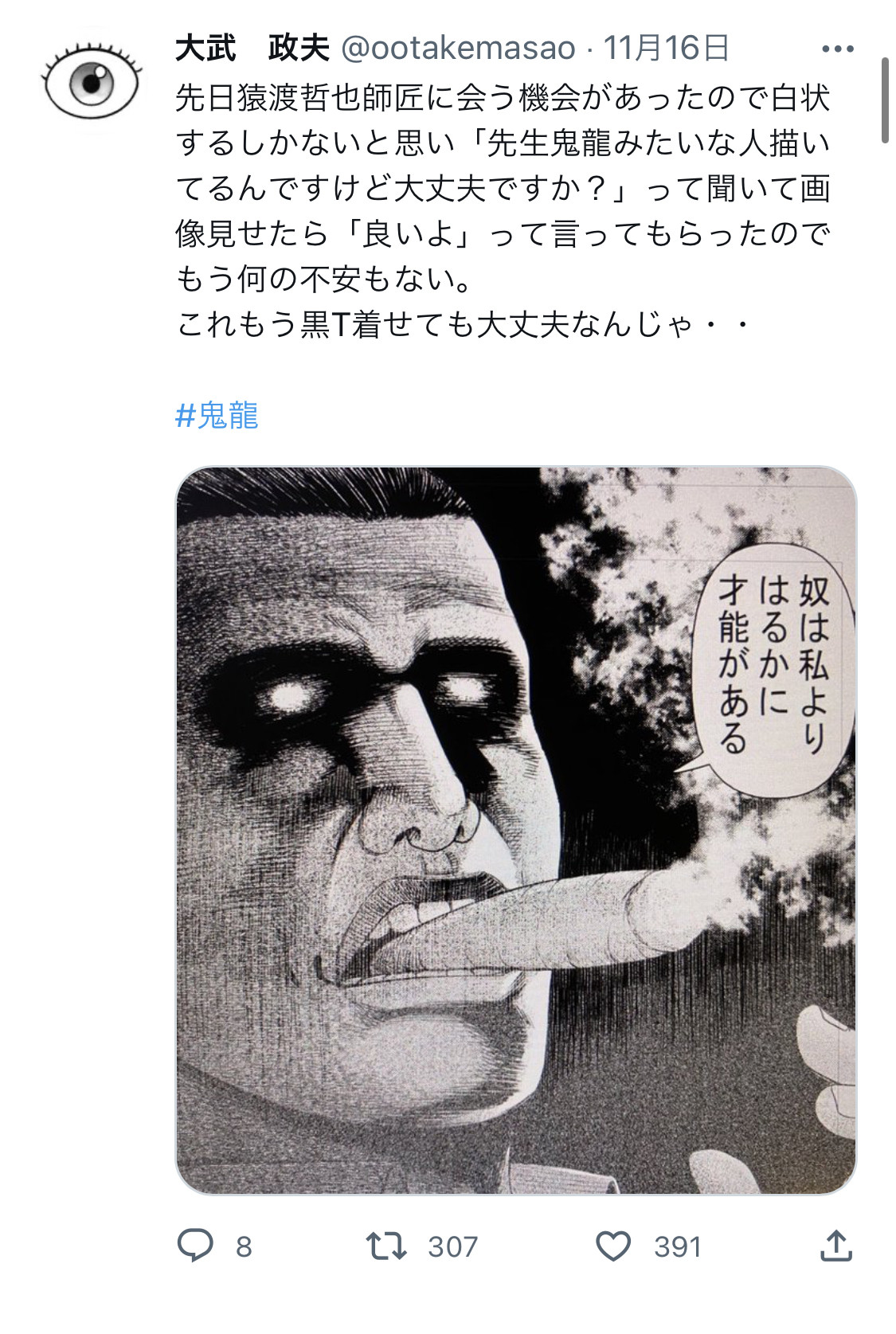Open the share upload icon

click(x=836, y=1246)
